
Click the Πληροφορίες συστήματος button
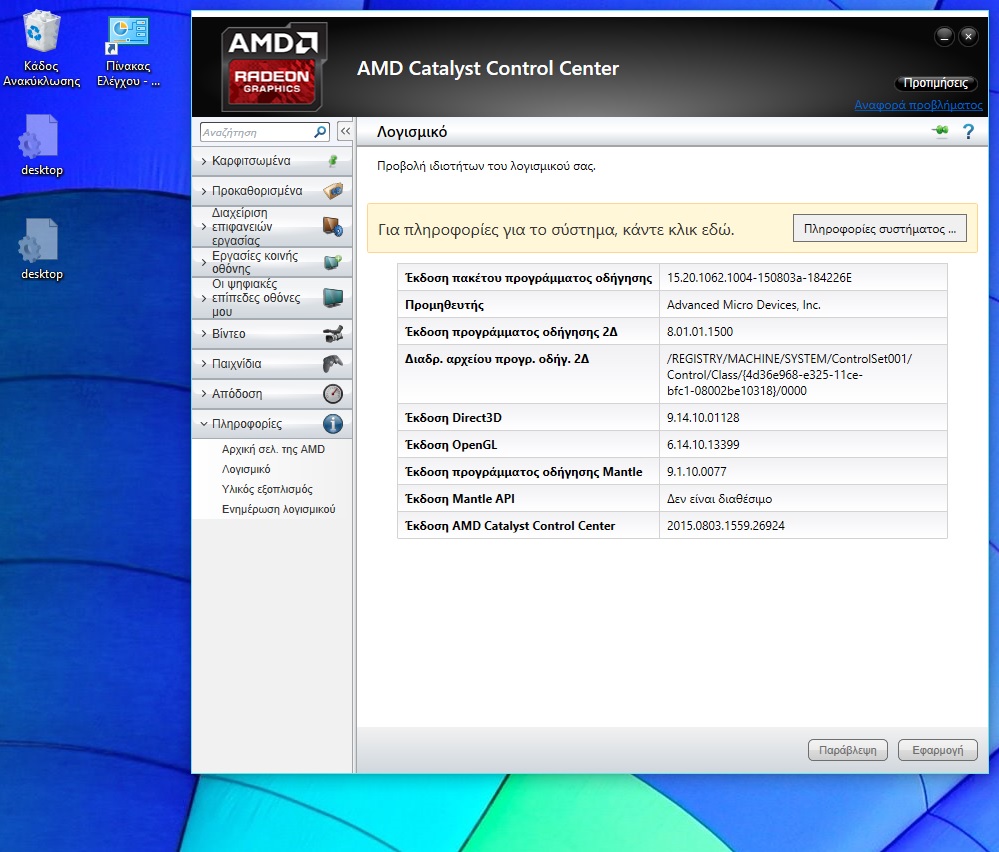(x=879, y=229)
